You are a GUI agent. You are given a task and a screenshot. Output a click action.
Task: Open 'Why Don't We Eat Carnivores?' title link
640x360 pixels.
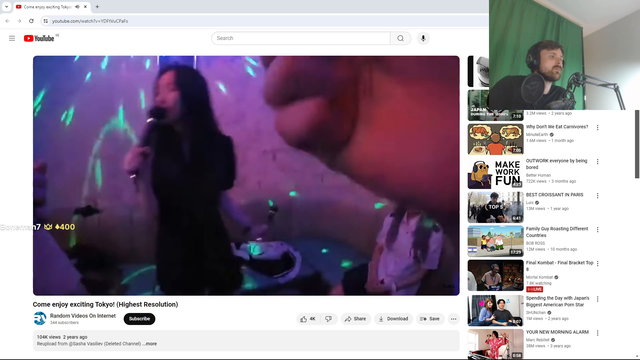click(557, 127)
